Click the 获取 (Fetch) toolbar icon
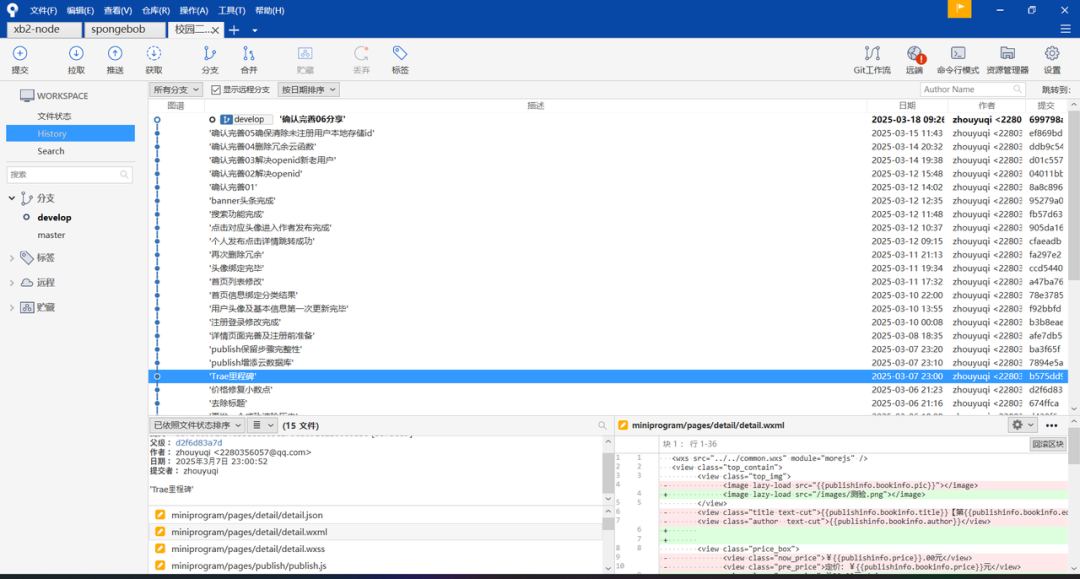 pos(154,54)
